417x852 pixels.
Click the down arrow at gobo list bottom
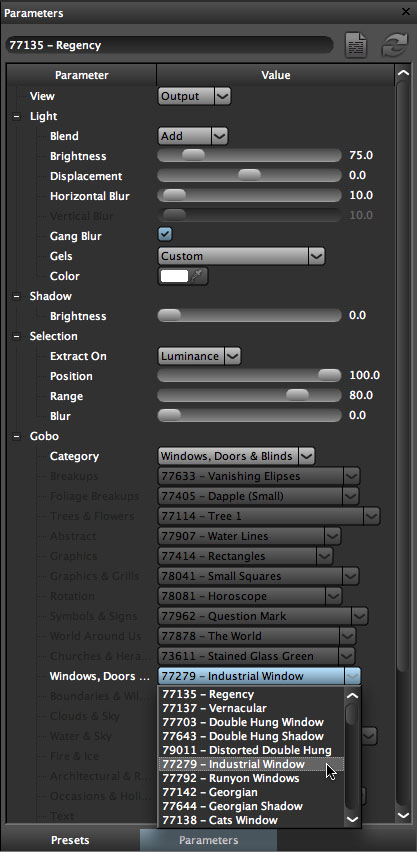pos(352,819)
